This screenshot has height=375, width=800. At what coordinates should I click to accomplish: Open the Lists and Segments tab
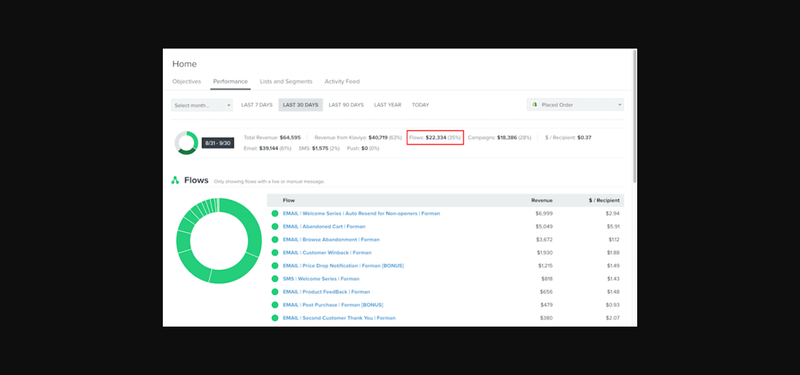pyautogui.click(x=286, y=82)
